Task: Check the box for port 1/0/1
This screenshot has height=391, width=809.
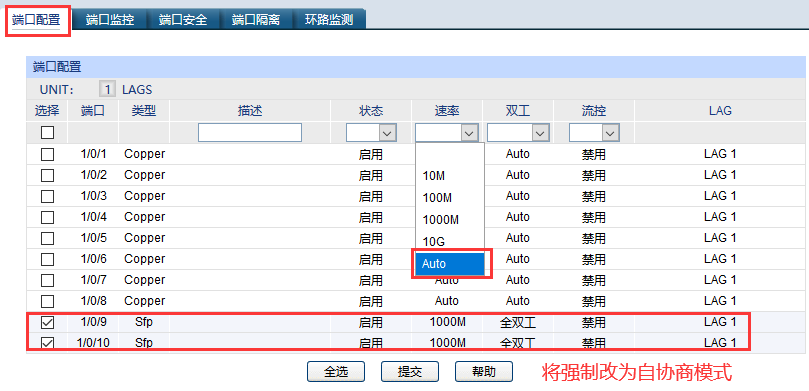Action: click(x=47, y=154)
